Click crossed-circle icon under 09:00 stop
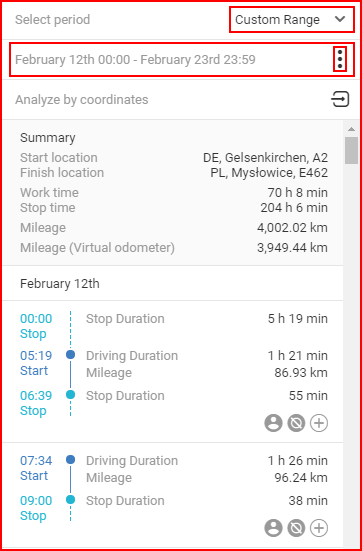 tap(296, 528)
